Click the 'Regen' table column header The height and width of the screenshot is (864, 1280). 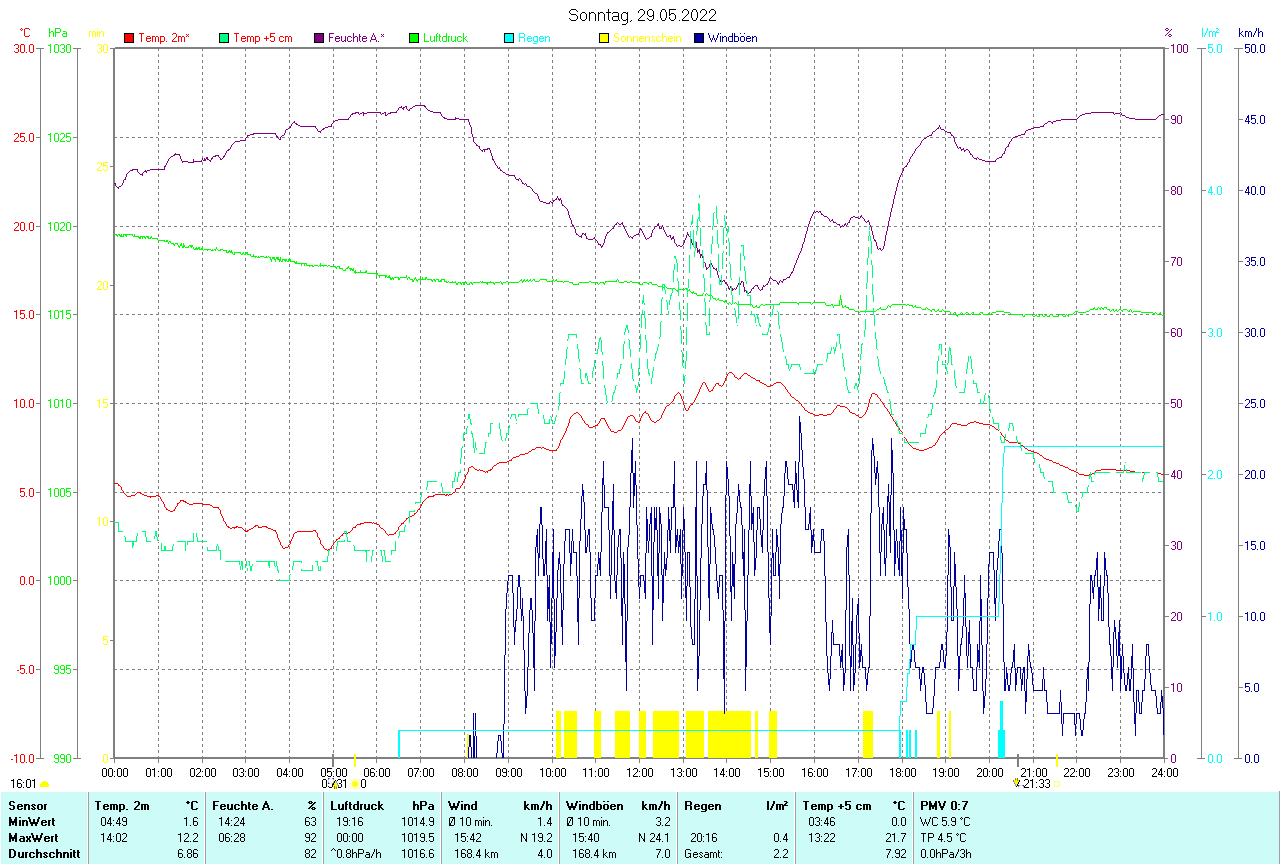pyautogui.click(x=702, y=806)
